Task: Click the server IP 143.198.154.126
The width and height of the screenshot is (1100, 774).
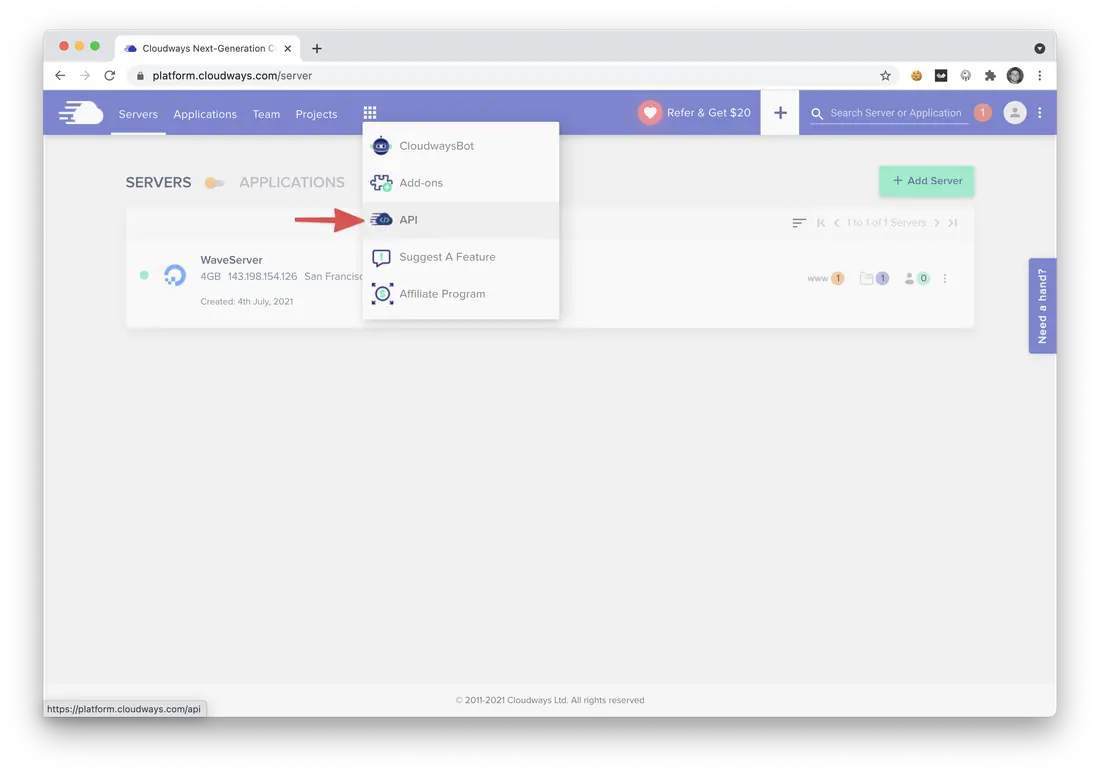Action: pyautogui.click(x=262, y=276)
